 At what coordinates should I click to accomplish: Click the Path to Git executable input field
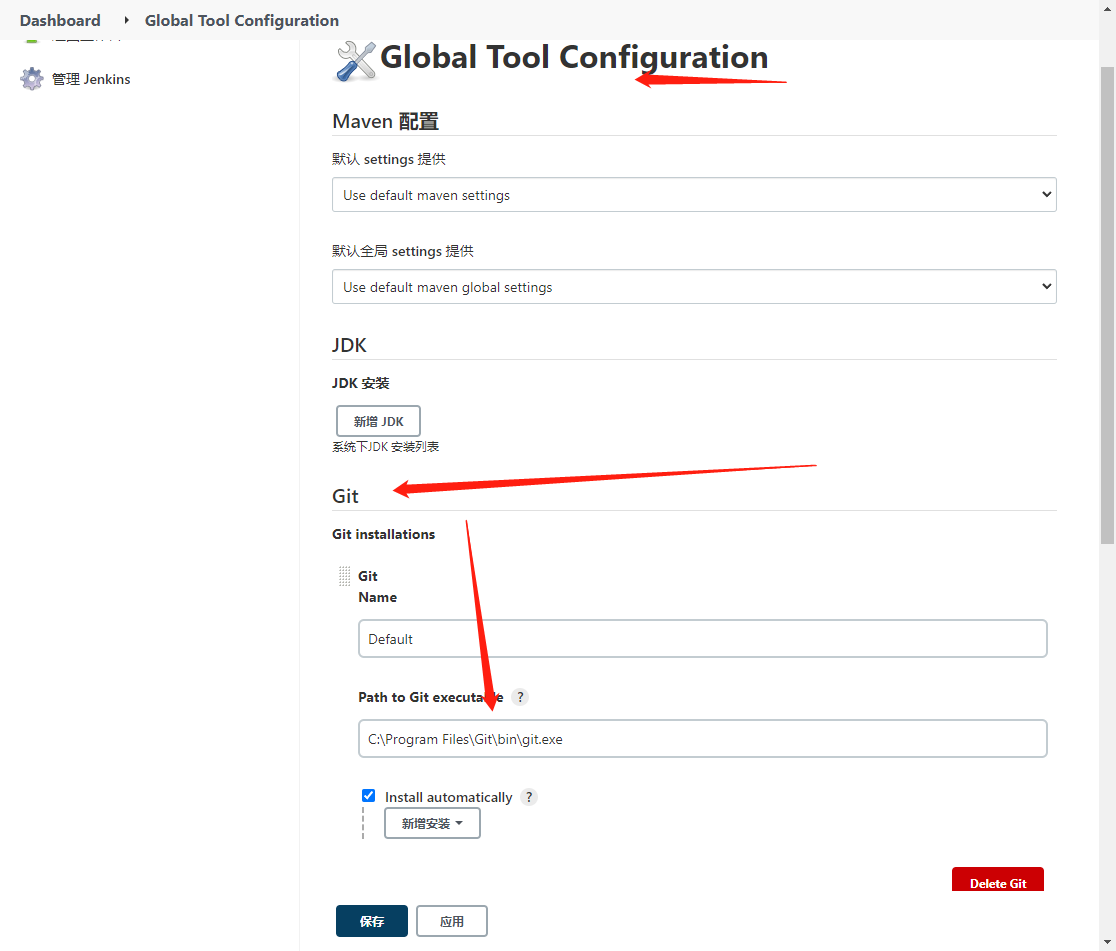(702, 738)
